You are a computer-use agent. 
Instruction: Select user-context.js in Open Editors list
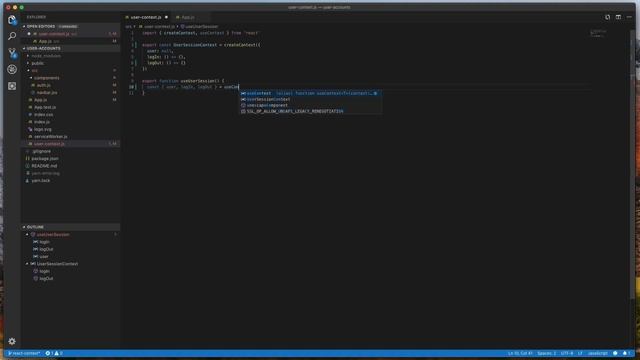point(70,34)
